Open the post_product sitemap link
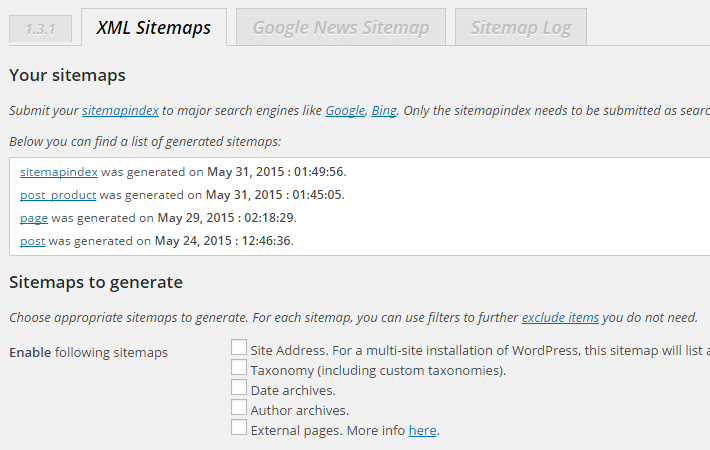 click(x=58, y=195)
